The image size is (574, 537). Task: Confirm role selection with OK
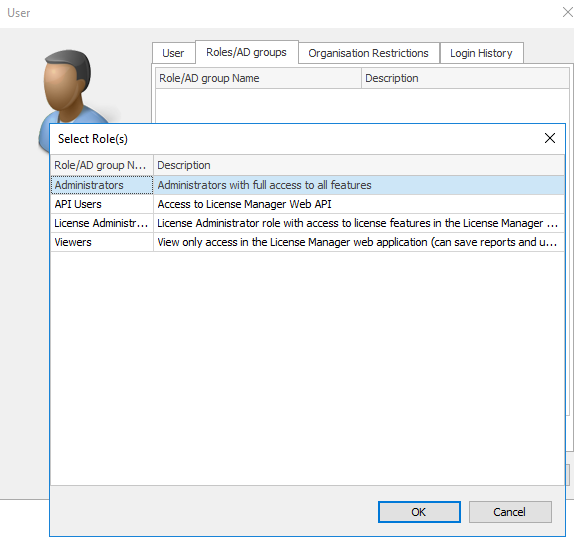pos(419,512)
